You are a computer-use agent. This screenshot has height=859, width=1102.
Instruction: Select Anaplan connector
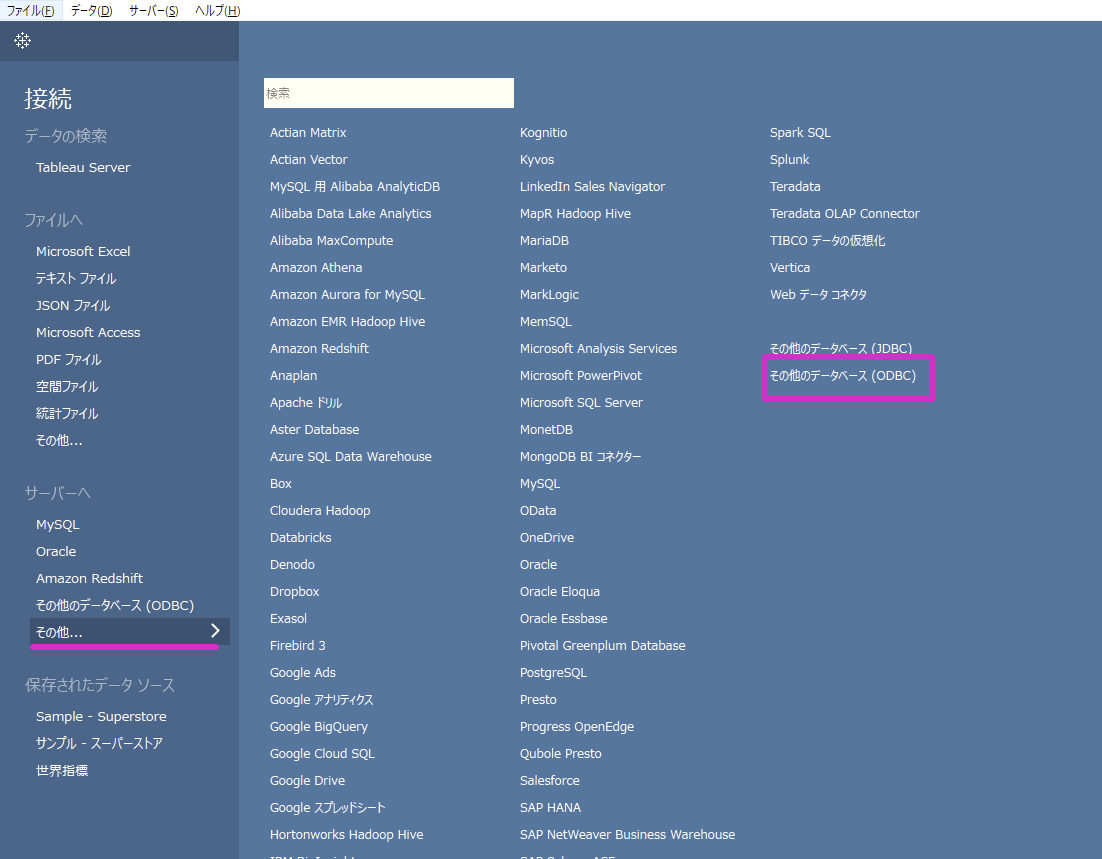pyautogui.click(x=293, y=376)
